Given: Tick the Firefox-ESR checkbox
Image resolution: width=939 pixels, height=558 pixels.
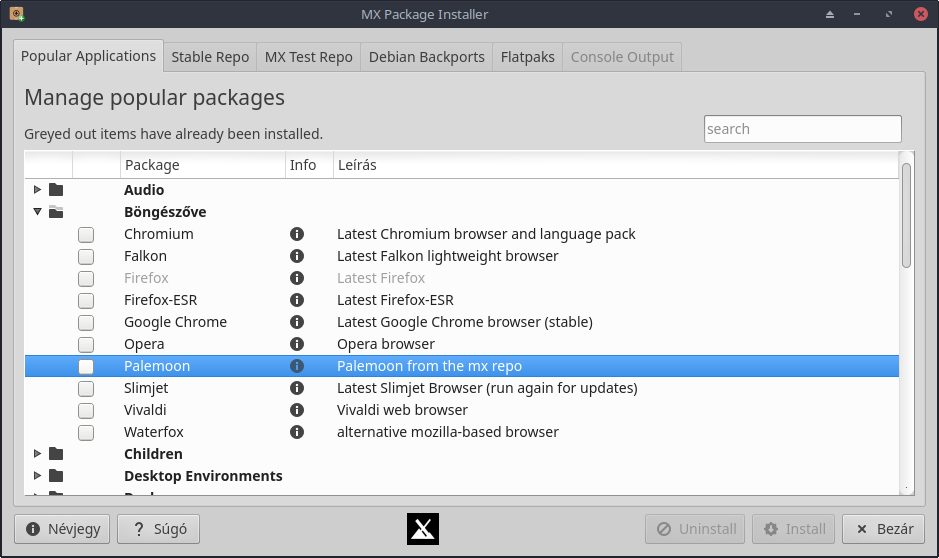Looking at the screenshot, I should pos(86,301).
